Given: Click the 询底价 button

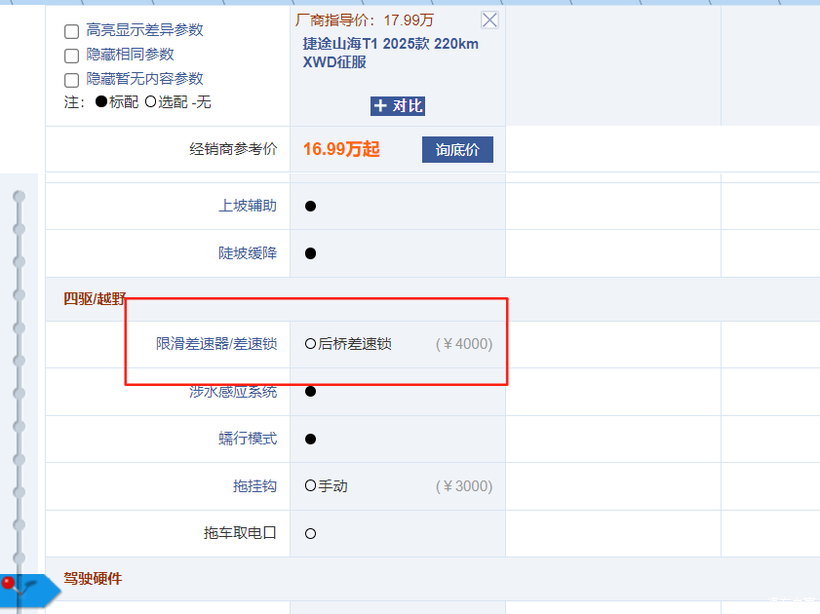Looking at the screenshot, I should pos(458,150).
